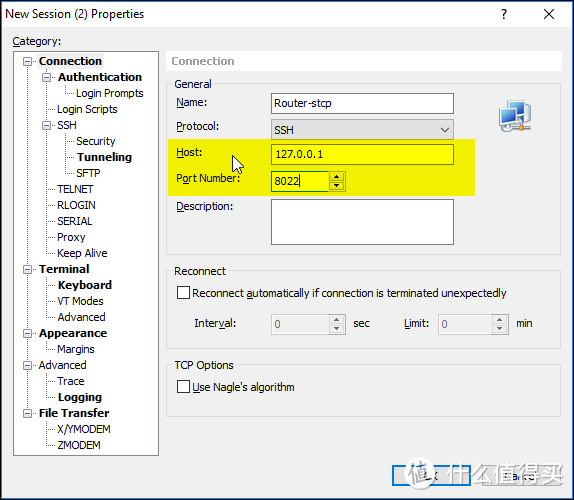This screenshot has height=500, width=574.
Task: Select Logging under Advanced category
Action: (80, 397)
